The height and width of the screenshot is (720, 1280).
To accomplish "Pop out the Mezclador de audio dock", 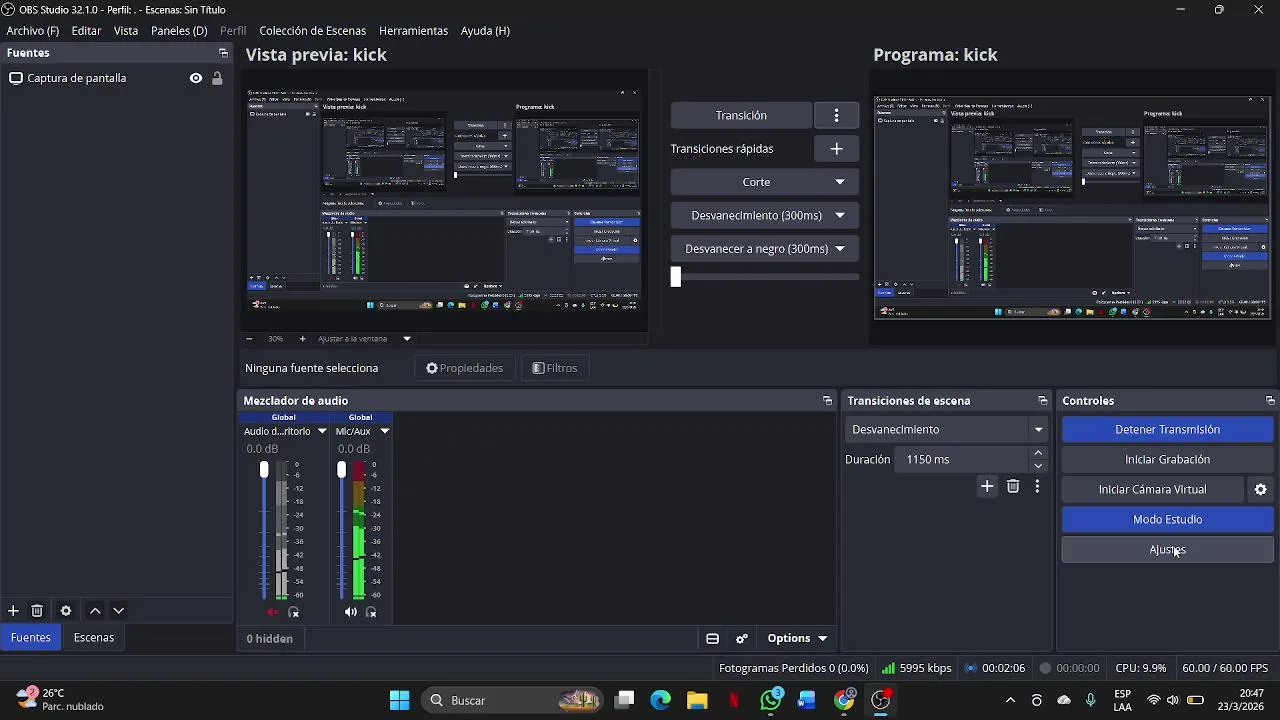I will pos(827,401).
